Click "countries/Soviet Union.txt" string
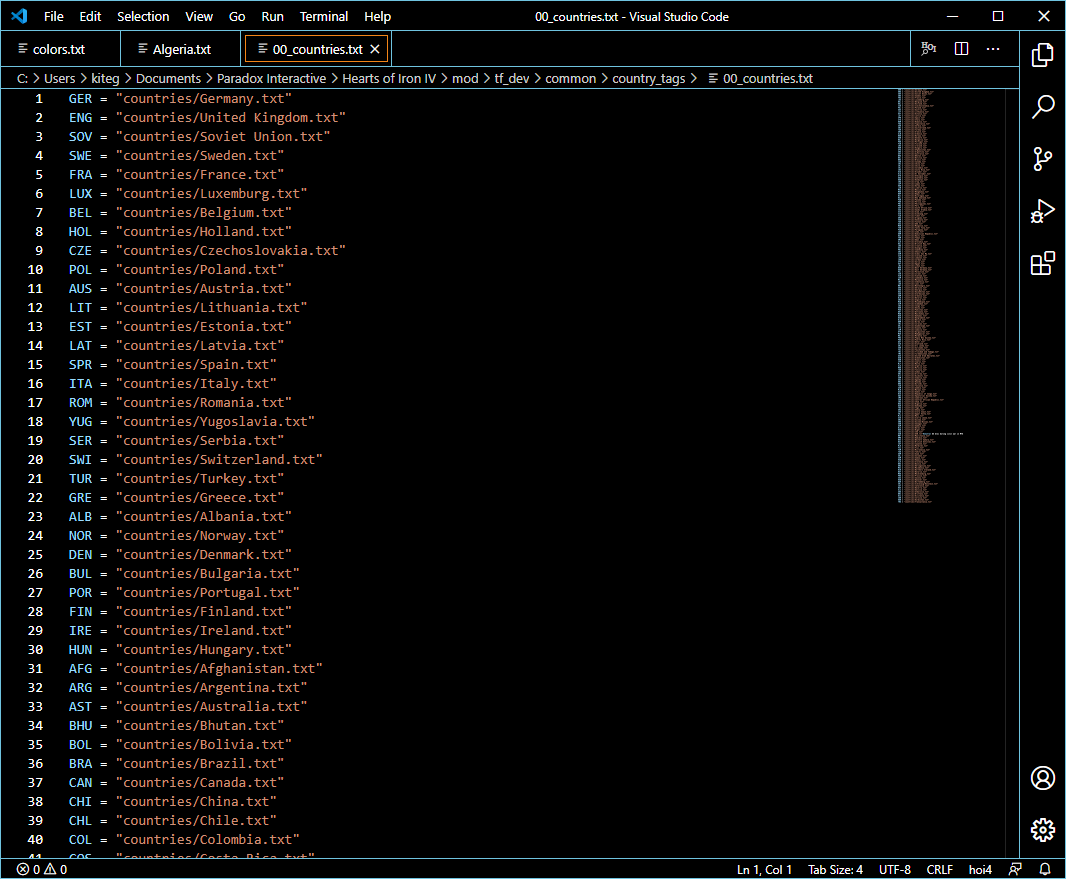Screen dimensions: 1066x879 click(223, 137)
